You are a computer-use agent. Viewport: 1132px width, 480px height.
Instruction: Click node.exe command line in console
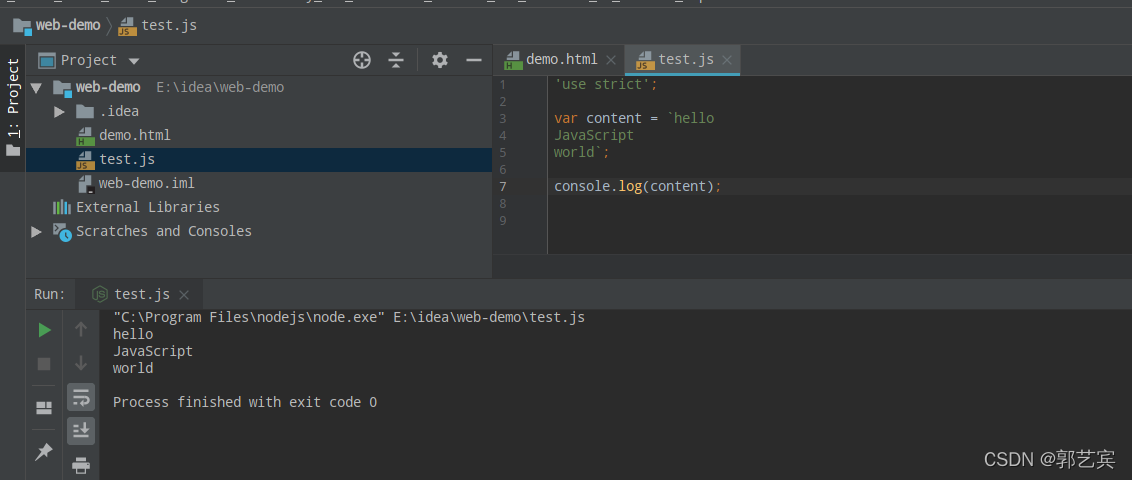pyautogui.click(x=349, y=318)
